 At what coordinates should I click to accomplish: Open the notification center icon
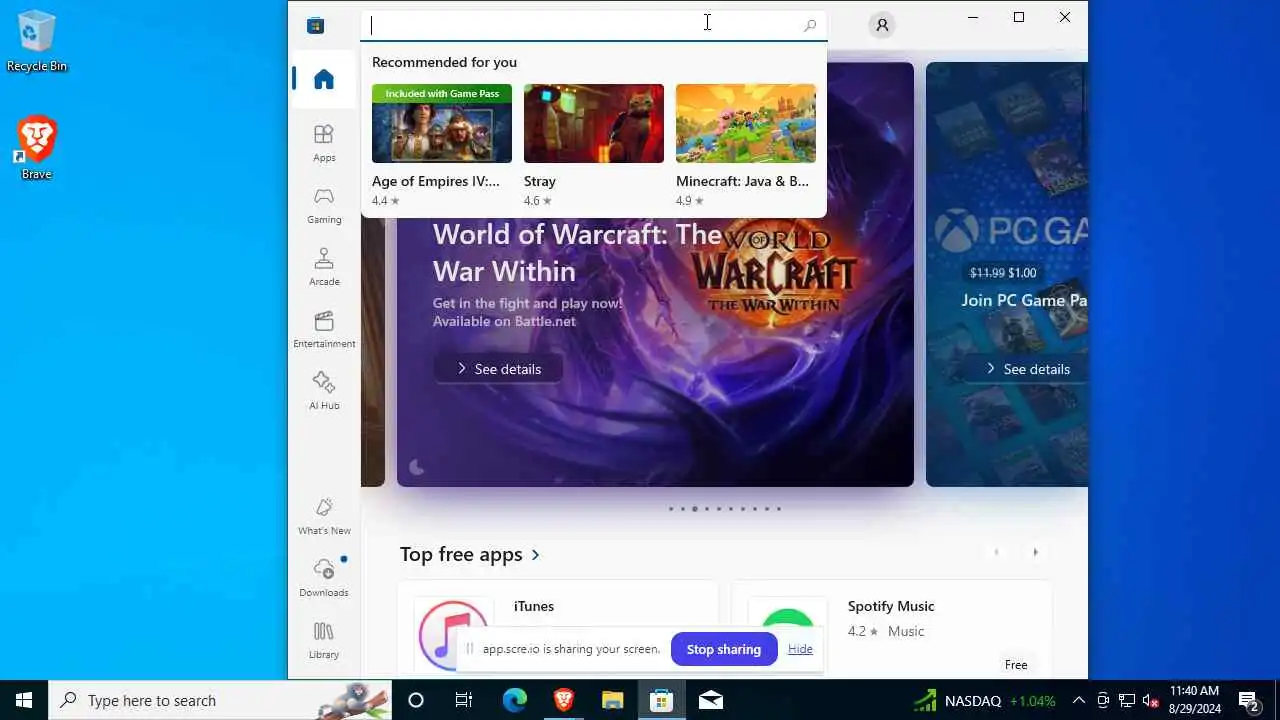[x=1249, y=700]
